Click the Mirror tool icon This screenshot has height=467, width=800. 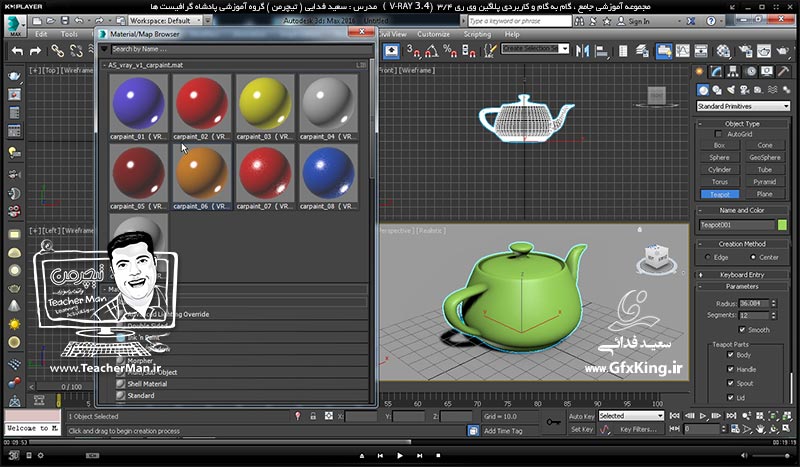tap(582, 51)
